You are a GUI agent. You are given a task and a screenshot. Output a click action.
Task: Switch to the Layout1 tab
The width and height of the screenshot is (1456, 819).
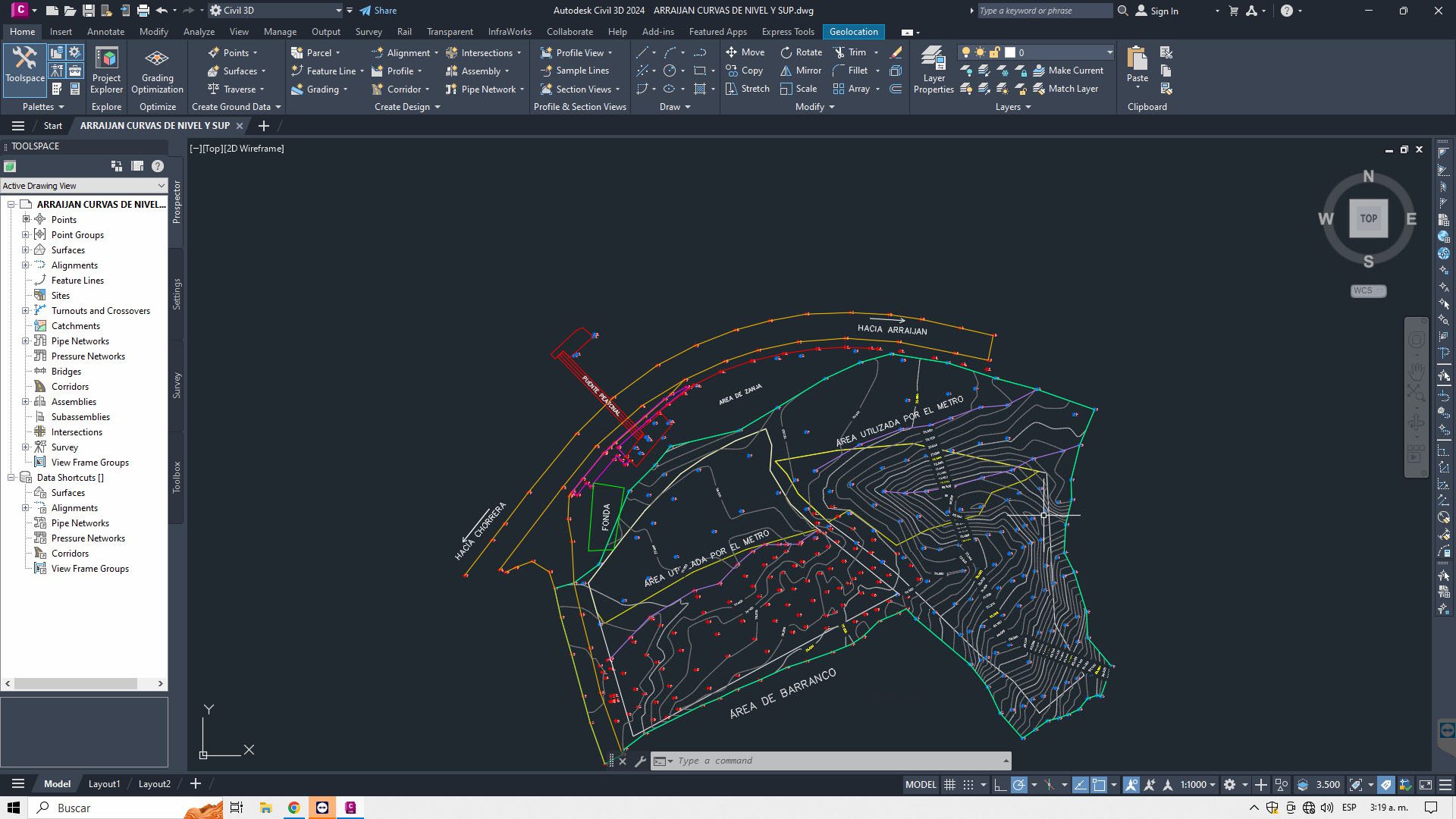(x=104, y=784)
